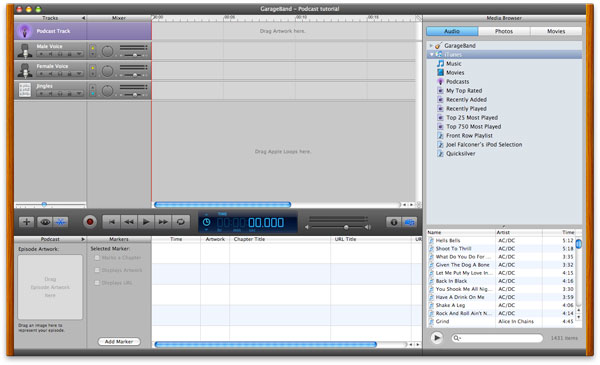Click the Add Marker button
This screenshot has width=600, height=365.
click(119, 342)
